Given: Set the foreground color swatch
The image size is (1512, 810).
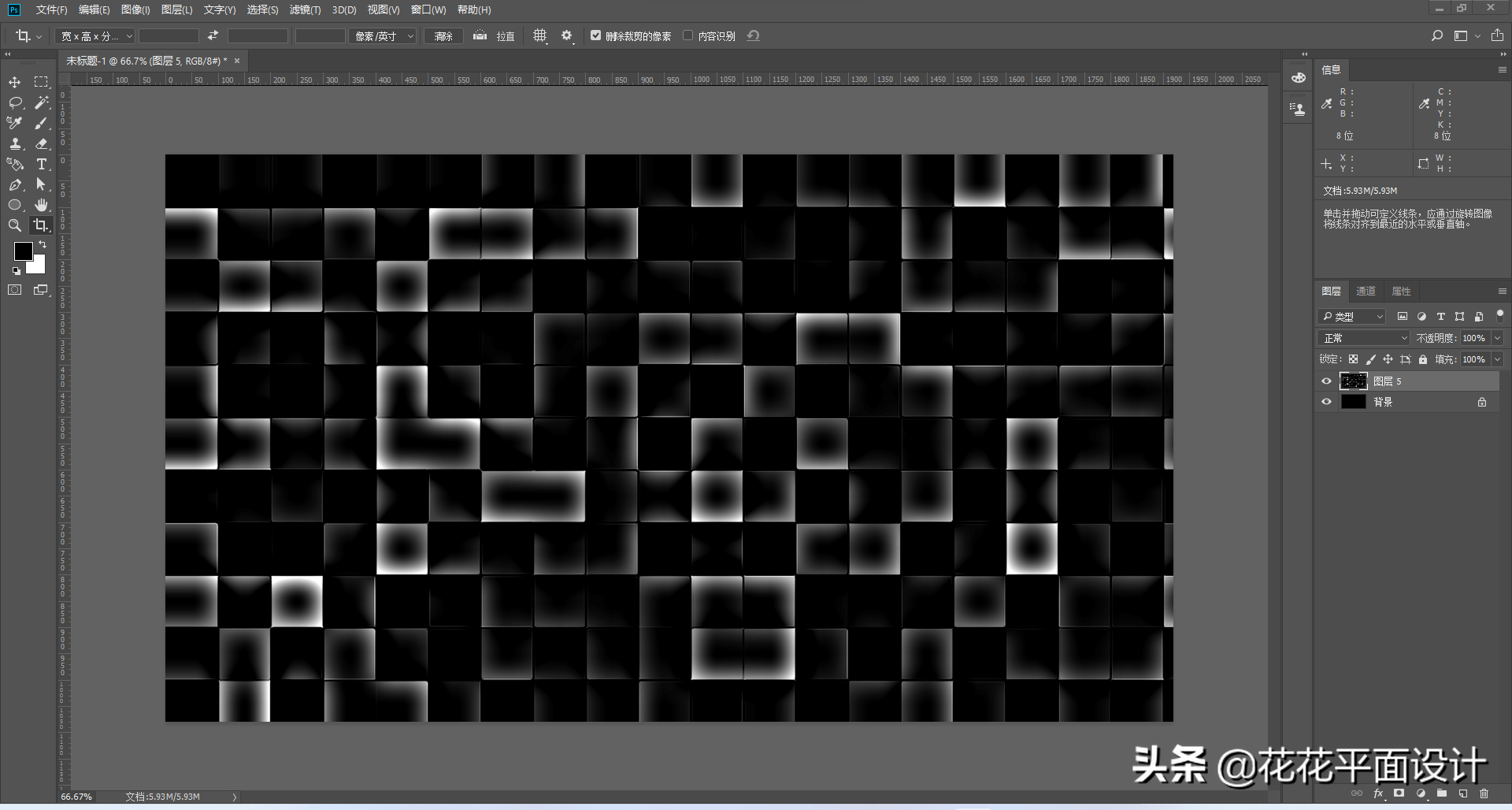Looking at the screenshot, I should 23,251.
